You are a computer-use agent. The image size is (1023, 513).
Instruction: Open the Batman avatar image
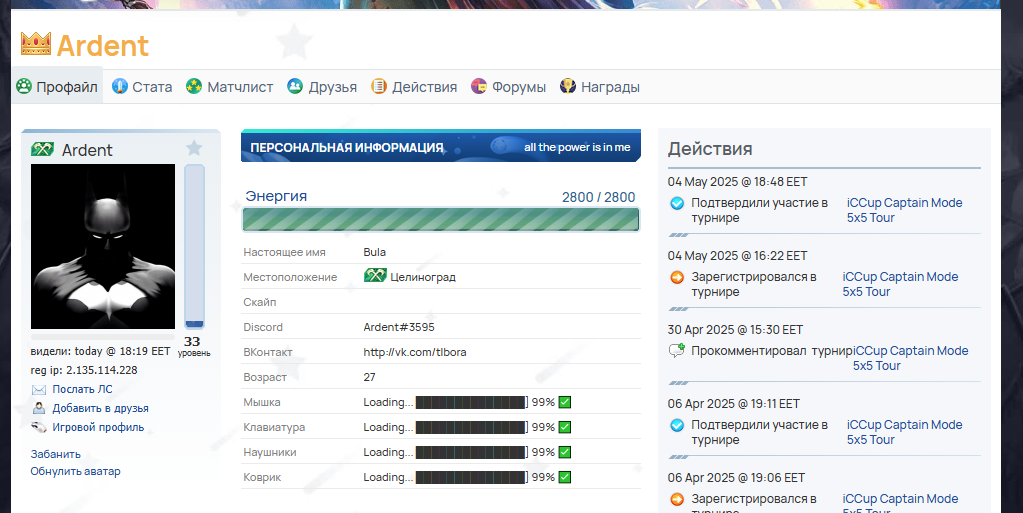point(103,246)
